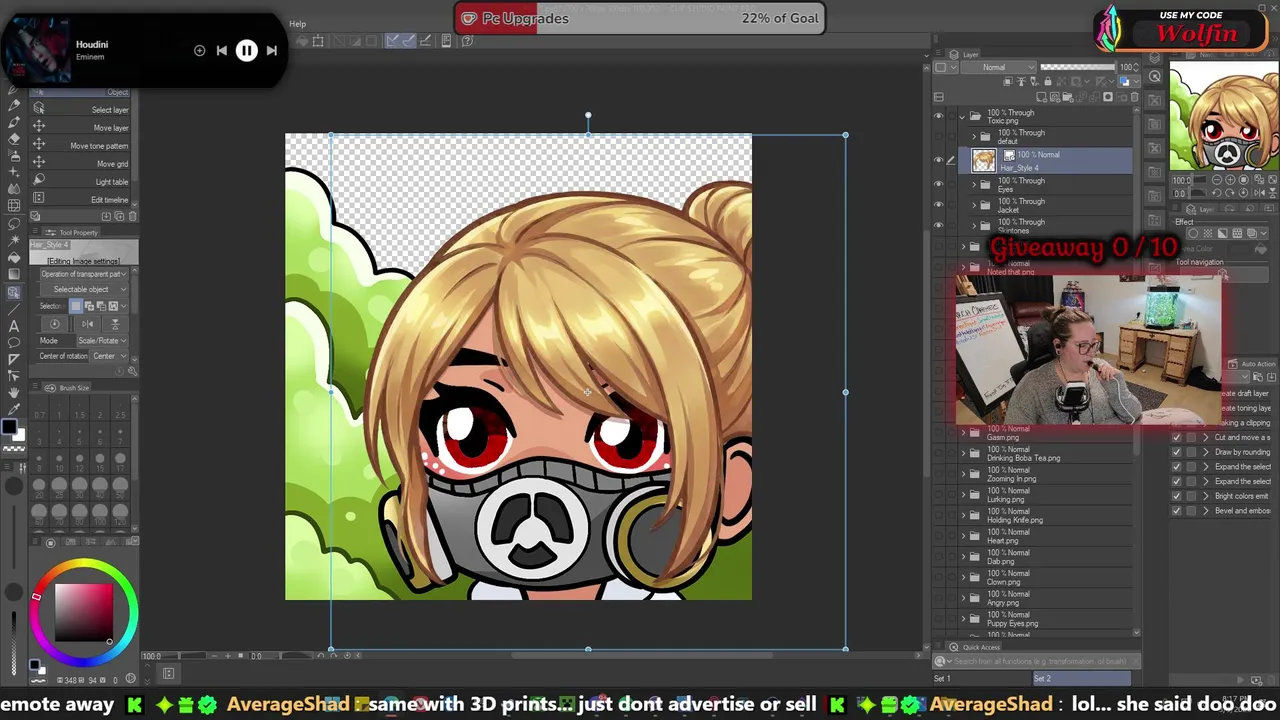Viewport: 1280px width, 720px height.
Task: Click the Hair_Style 4 layer thumbnail
Action: 984,160
